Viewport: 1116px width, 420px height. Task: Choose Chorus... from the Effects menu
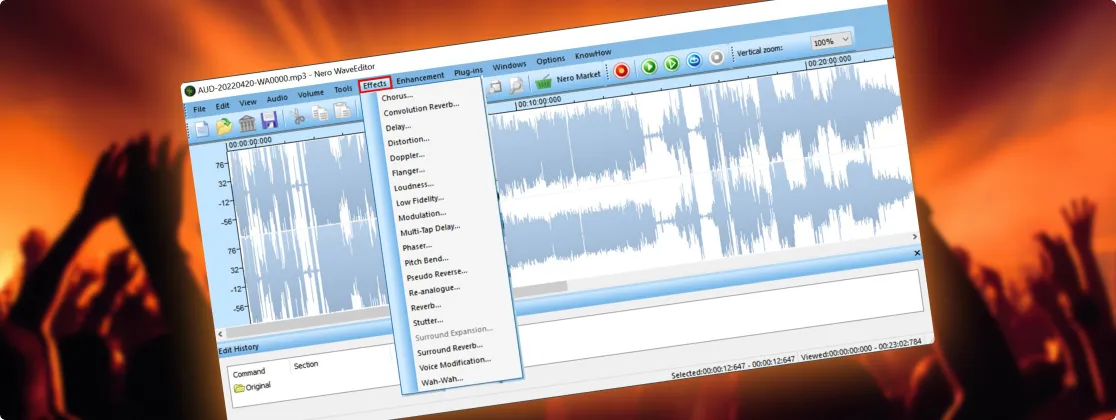(397, 96)
